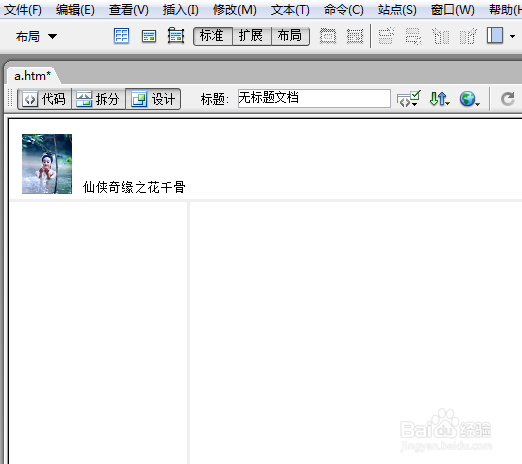Select the draw layout table icon
This screenshot has height=464, width=522.
click(328, 36)
